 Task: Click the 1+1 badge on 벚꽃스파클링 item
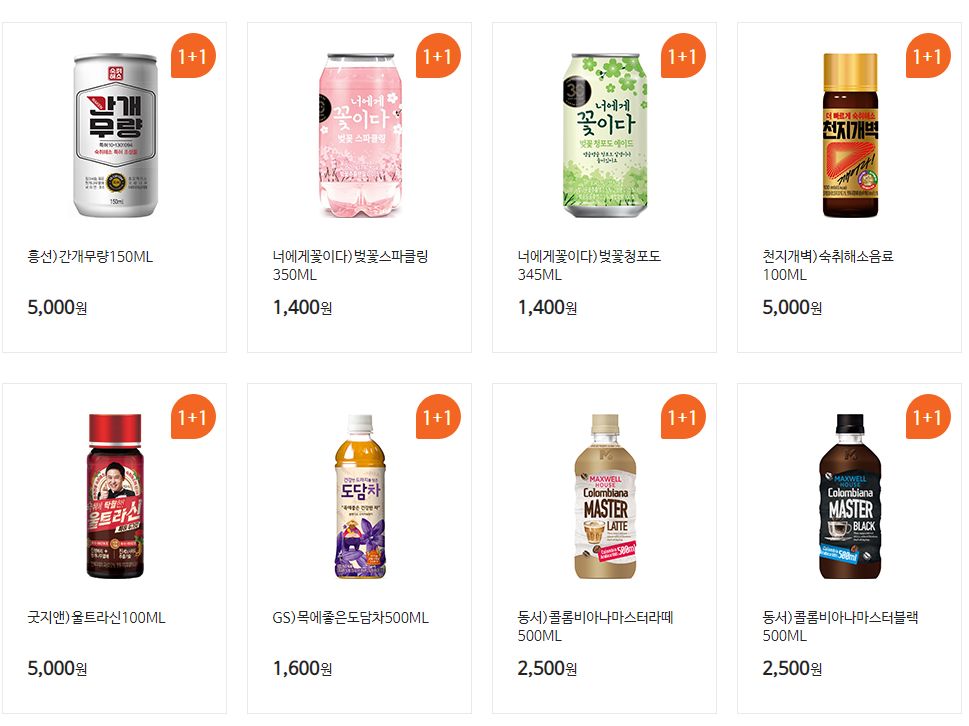click(438, 56)
